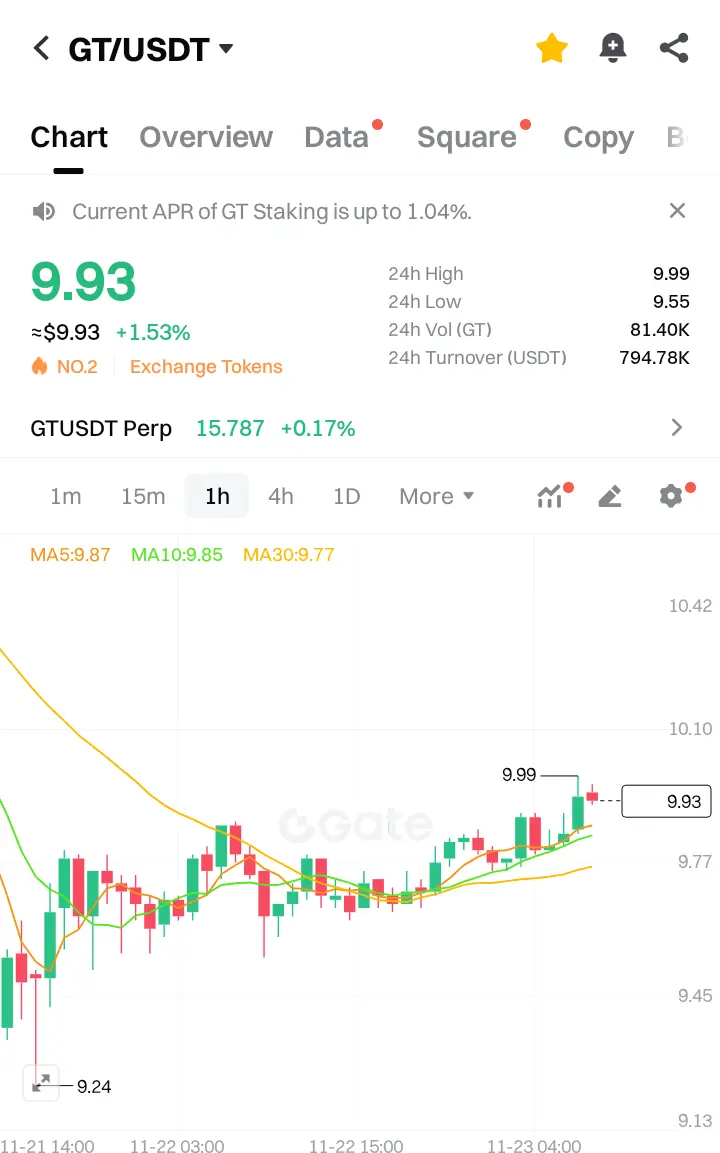Open the GT Staking APR announcement
This screenshot has width=720, height=1153.
[x=271, y=212]
